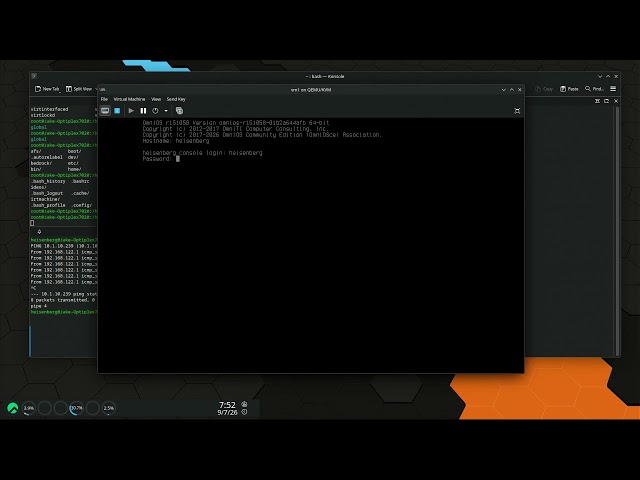Click the bell icon in Konsole pane
640x480 pixels.
(x=39, y=231)
